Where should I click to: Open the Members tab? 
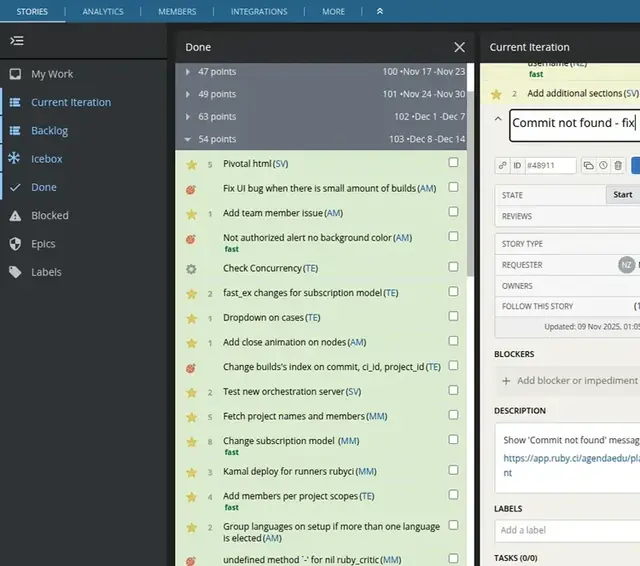177,12
